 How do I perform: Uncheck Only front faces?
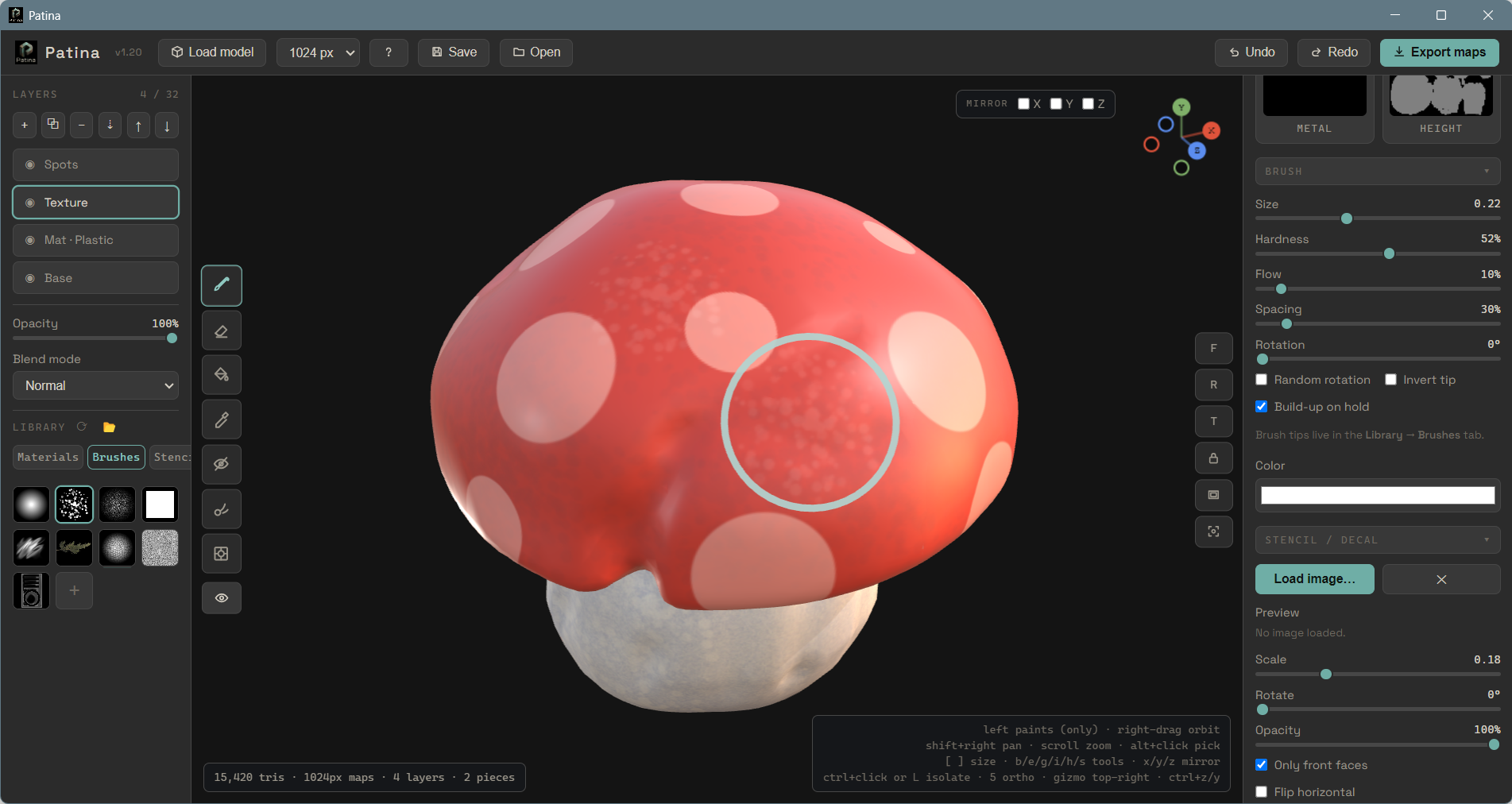pyautogui.click(x=1261, y=765)
